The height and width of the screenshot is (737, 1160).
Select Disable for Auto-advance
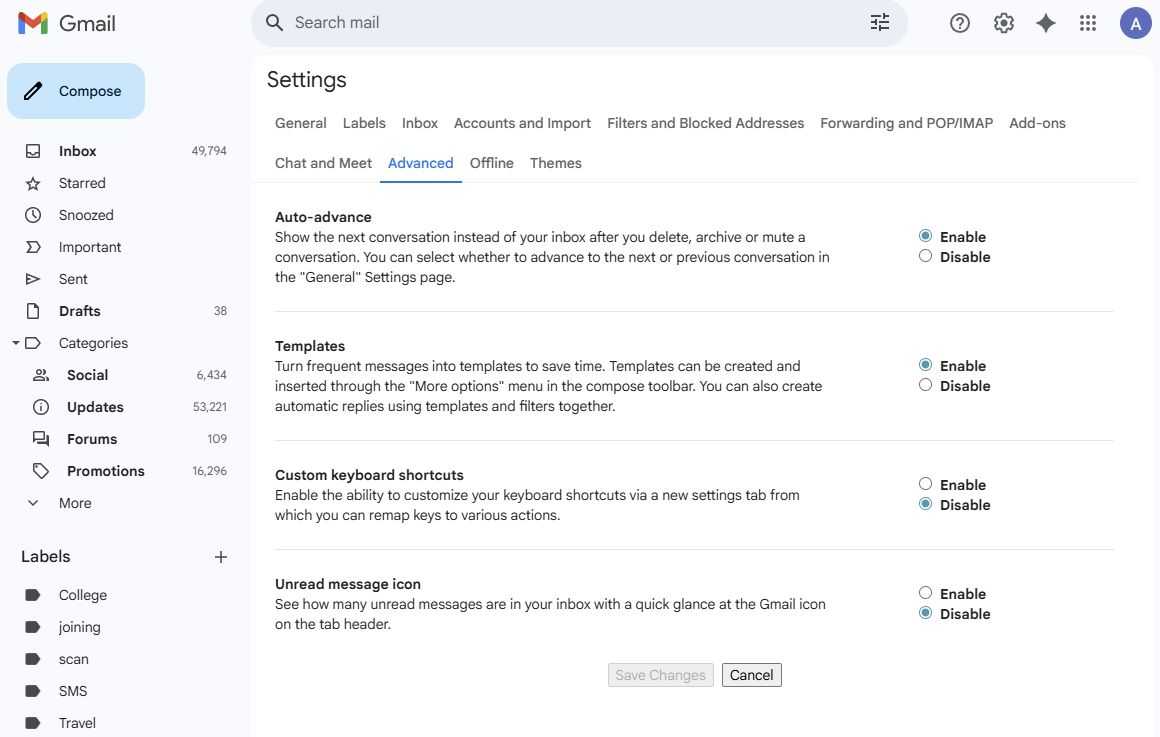(x=925, y=256)
